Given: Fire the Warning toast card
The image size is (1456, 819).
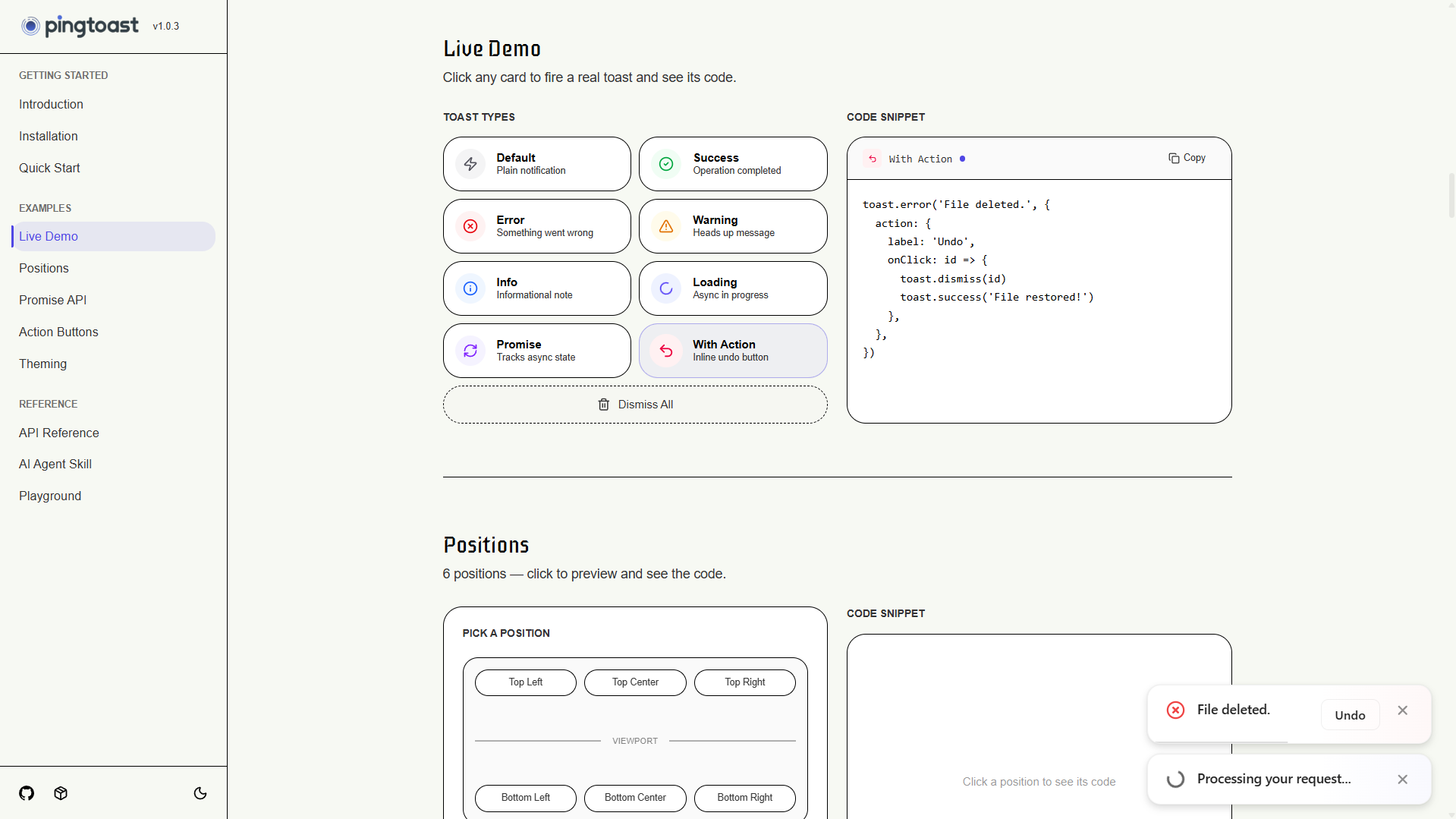Looking at the screenshot, I should [733, 226].
